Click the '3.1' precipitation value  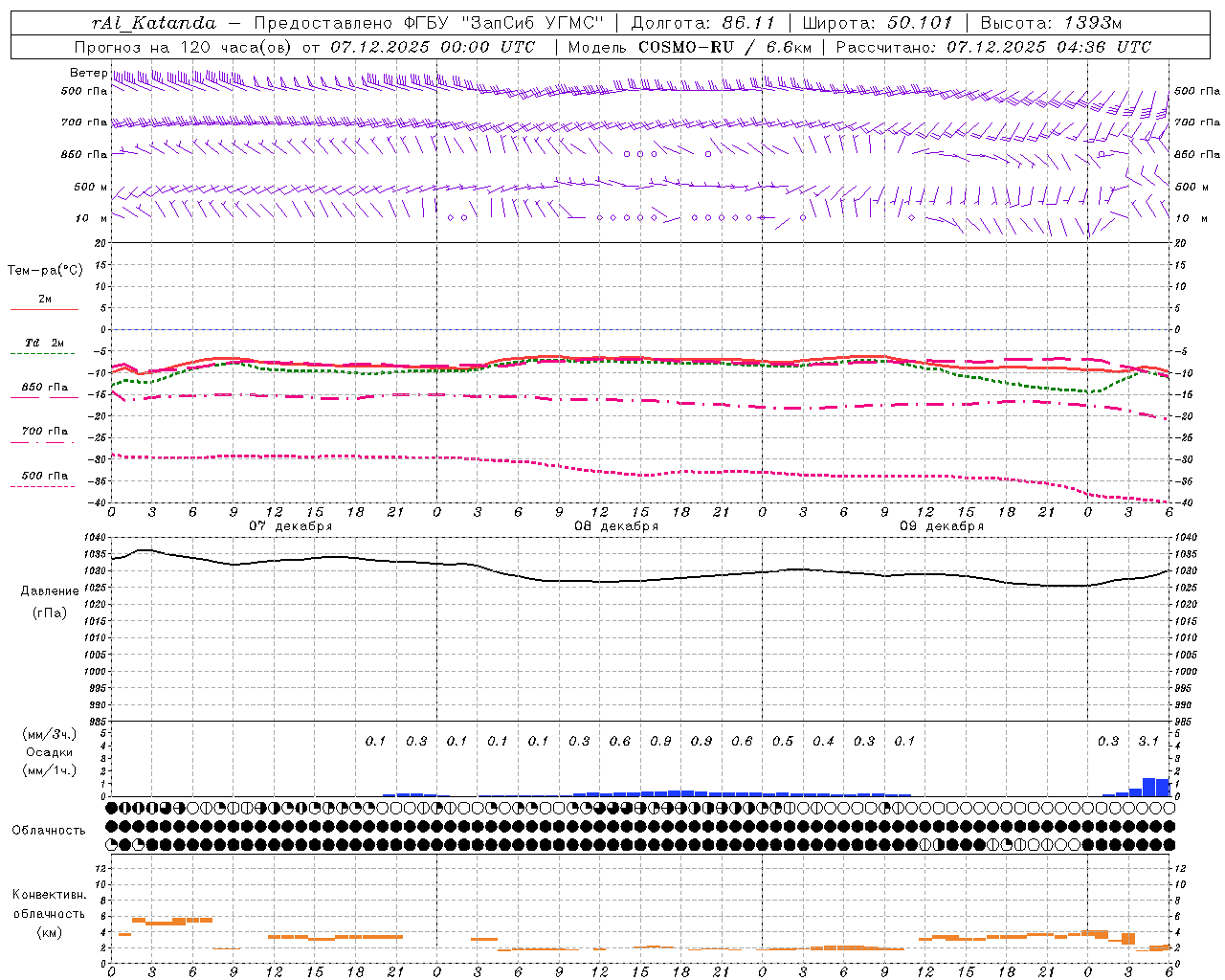pos(1148,741)
